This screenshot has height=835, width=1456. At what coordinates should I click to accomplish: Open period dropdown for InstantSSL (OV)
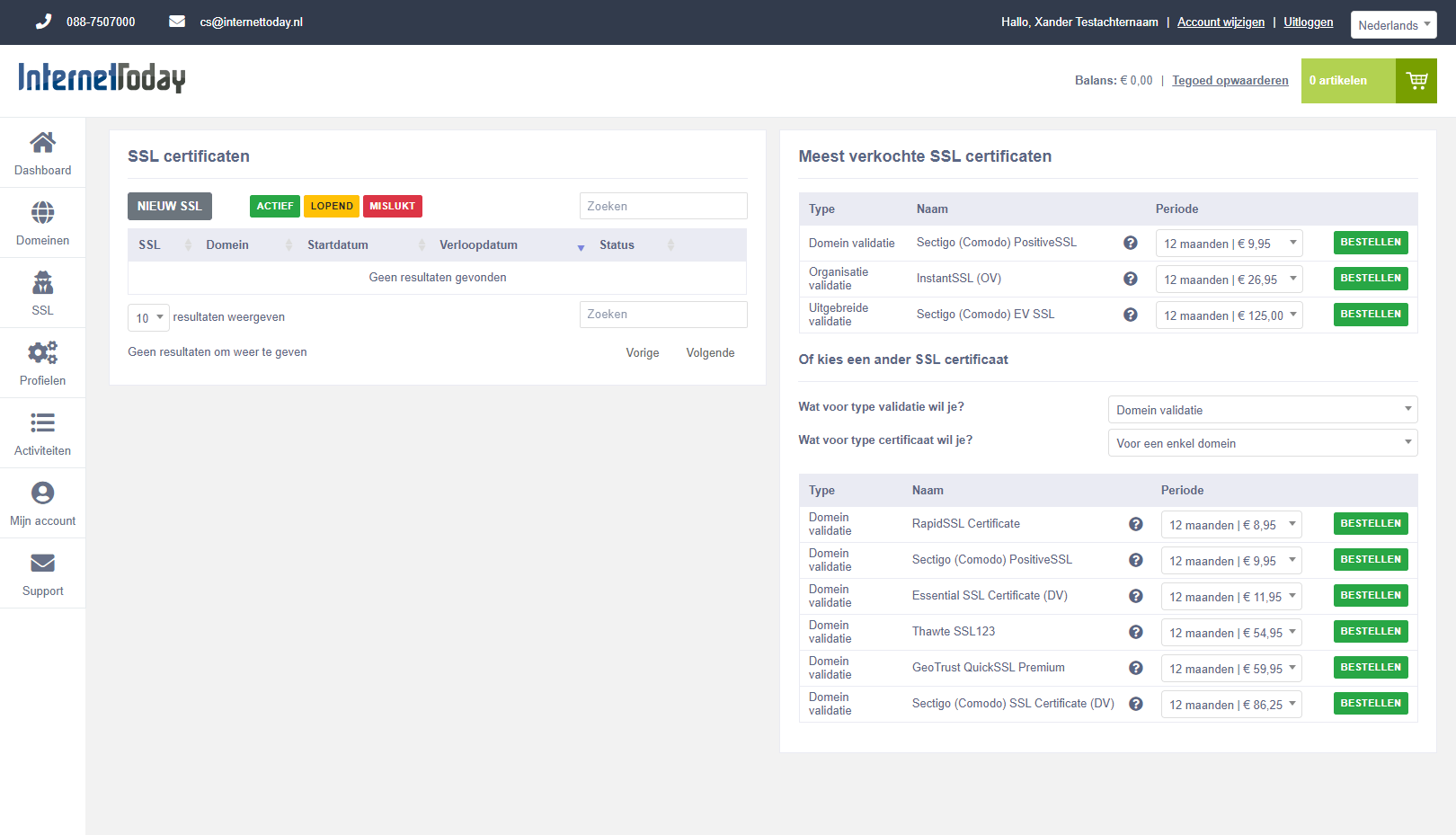1229,280
